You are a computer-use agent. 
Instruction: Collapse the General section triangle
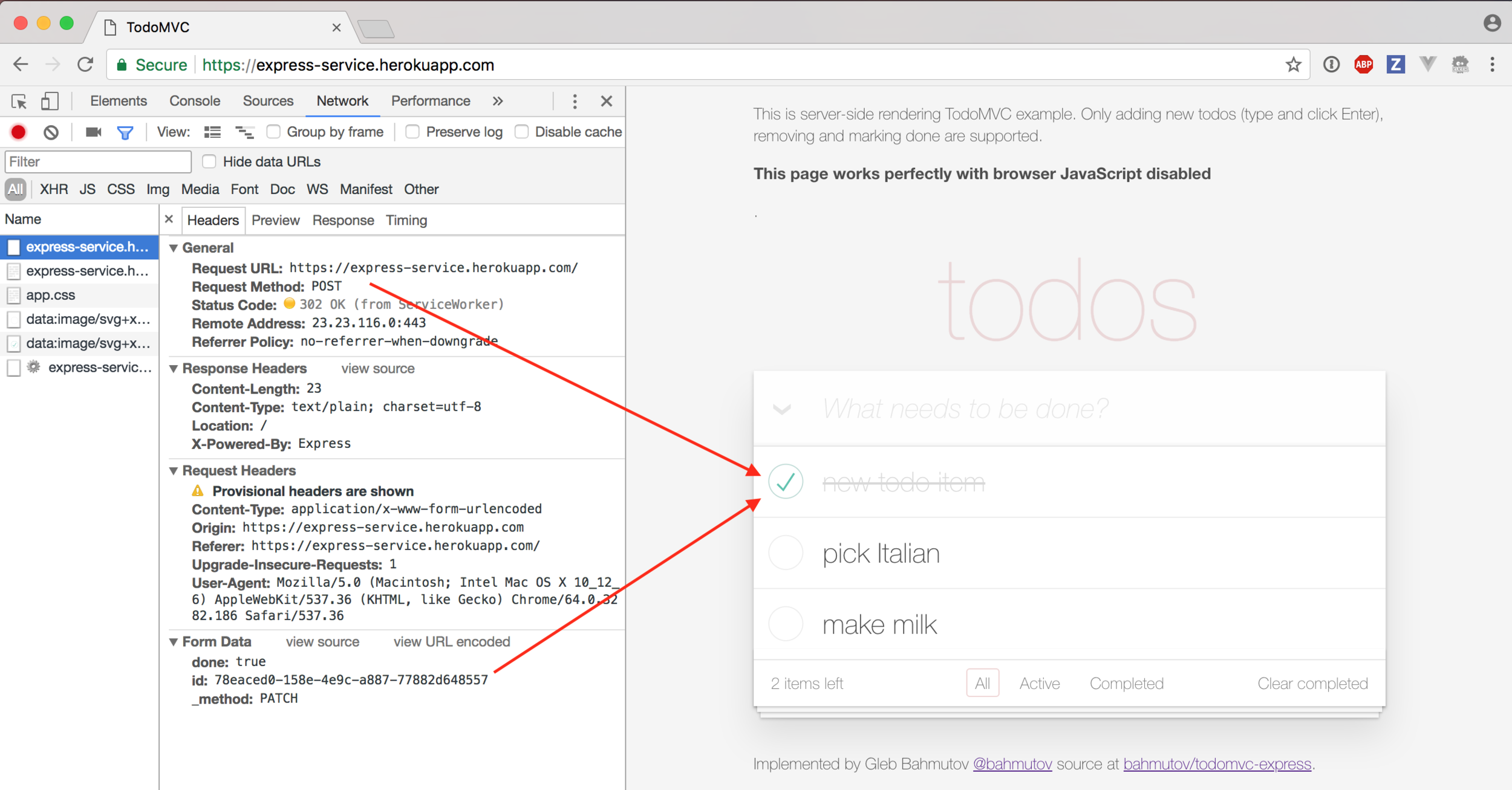tap(174, 248)
